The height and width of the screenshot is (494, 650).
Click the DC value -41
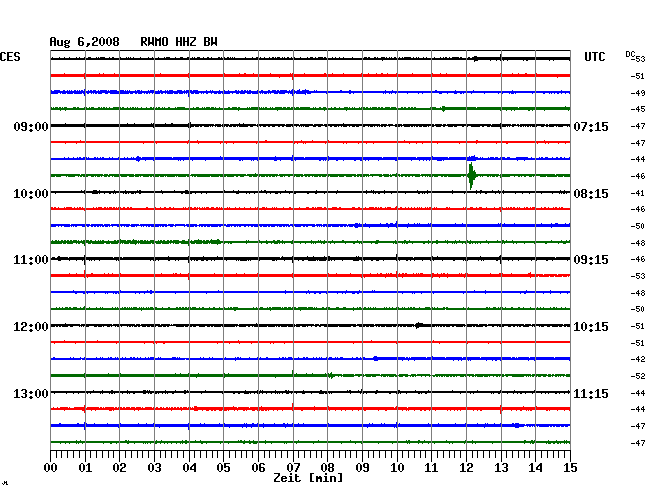pos(638,193)
